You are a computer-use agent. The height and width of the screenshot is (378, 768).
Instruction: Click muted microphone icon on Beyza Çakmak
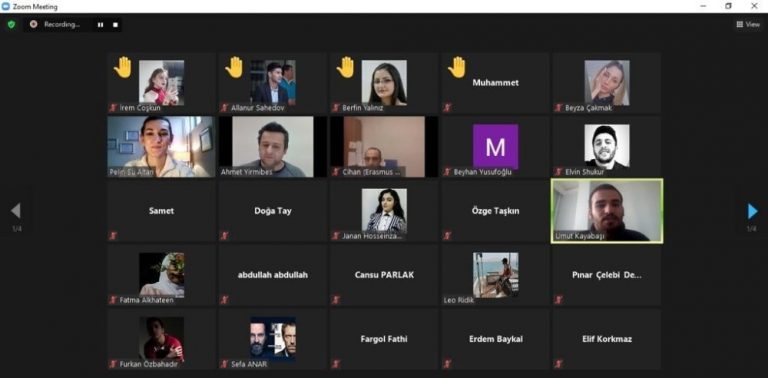(x=558, y=108)
